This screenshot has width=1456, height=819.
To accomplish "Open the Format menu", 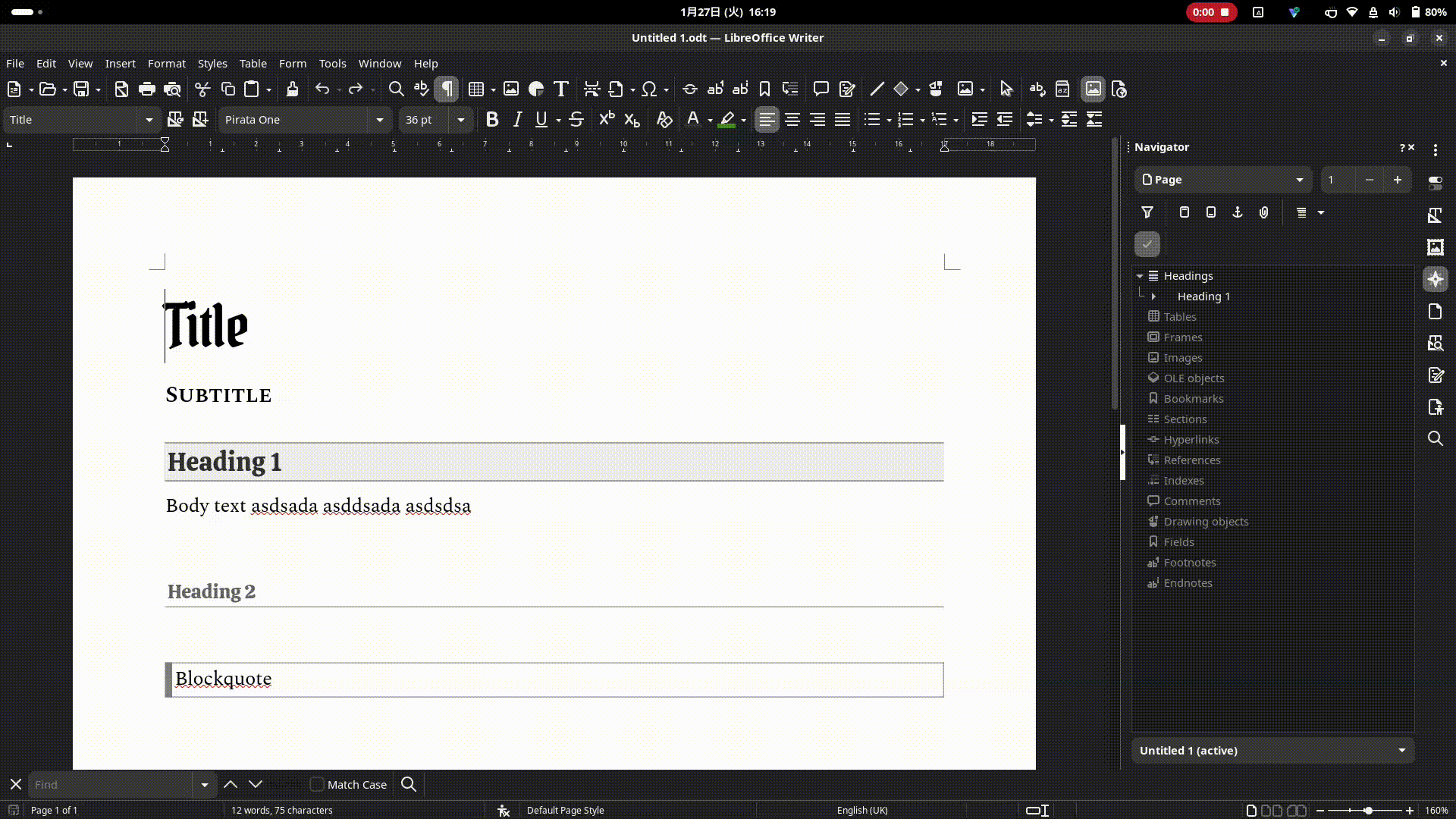I will (166, 64).
